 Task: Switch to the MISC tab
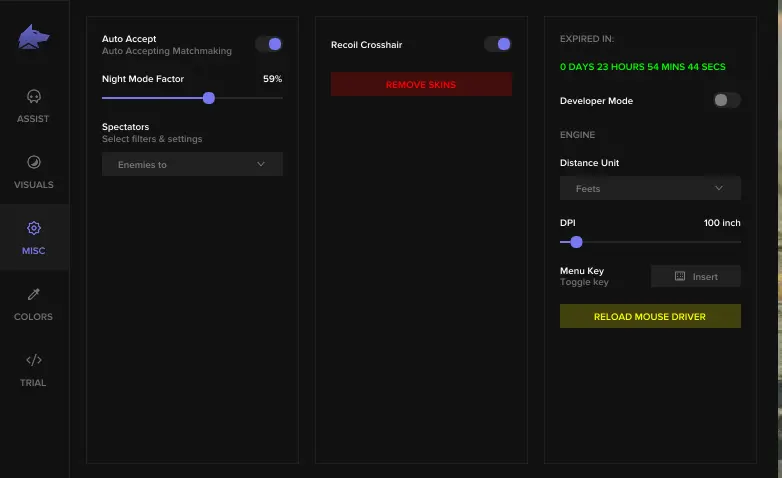pyautogui.click(x=33, y=238)
